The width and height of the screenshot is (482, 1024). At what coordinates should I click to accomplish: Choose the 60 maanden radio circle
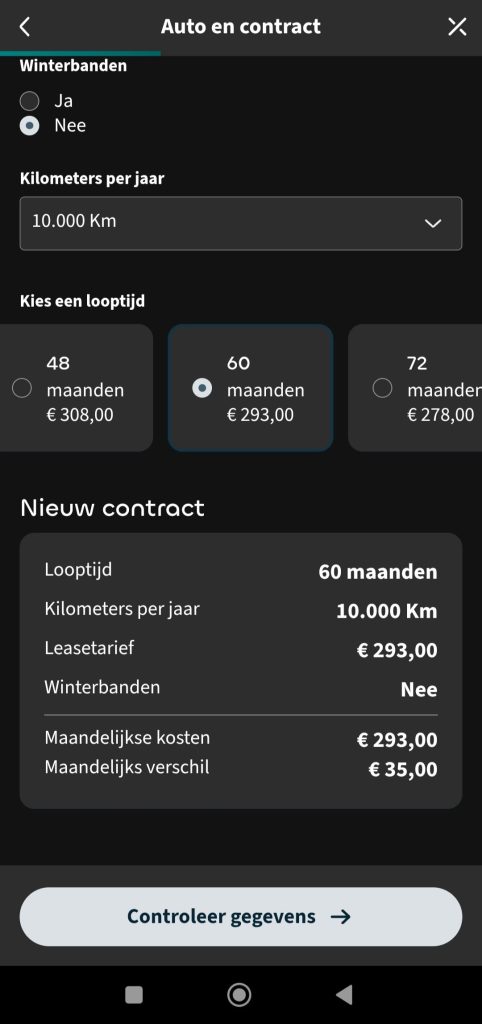[x=202, y=389]
